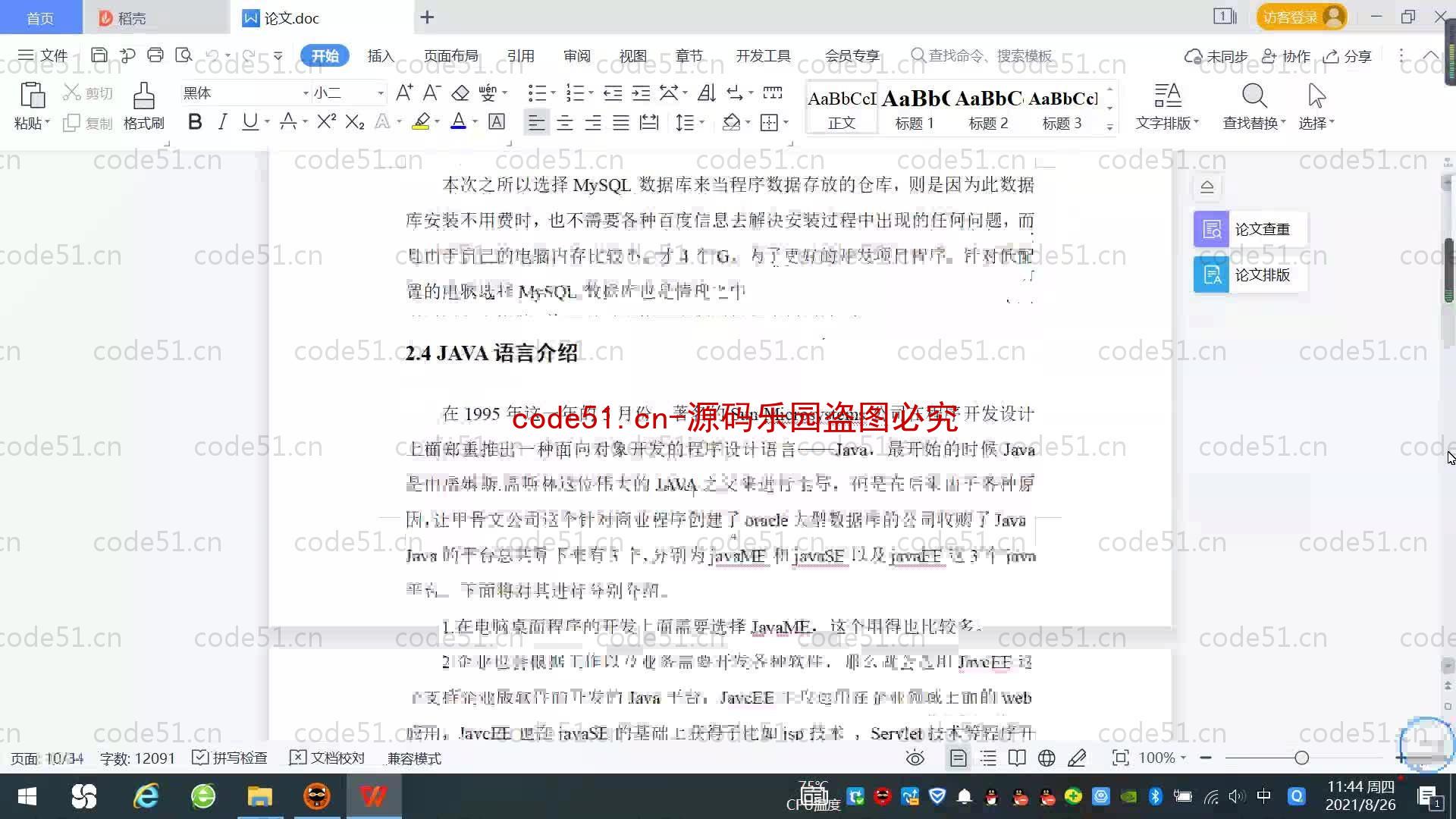
Task: Toggle left text alignment
Action: (536, 122)
